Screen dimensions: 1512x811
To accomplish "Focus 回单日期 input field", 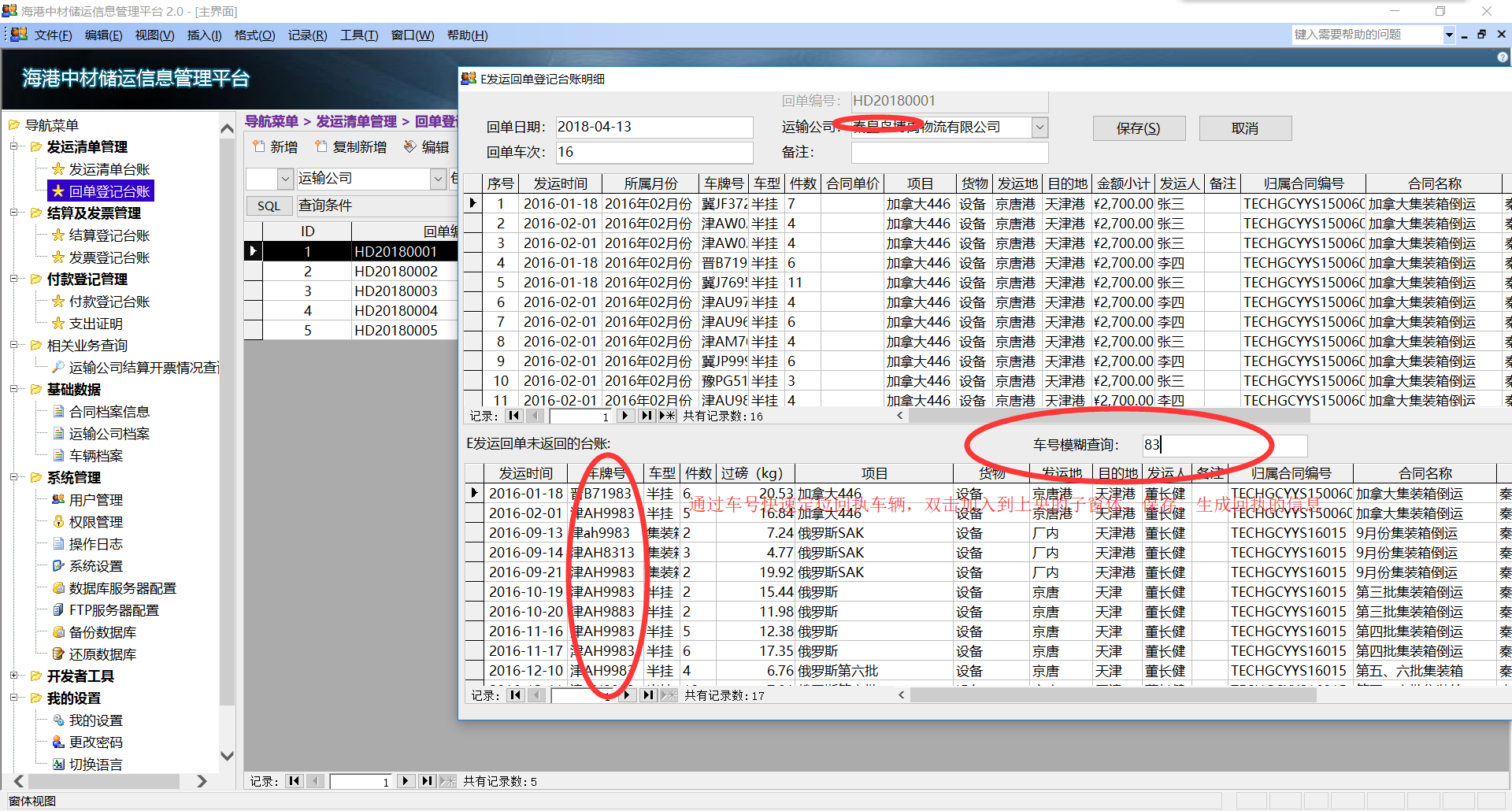I will 654,127.
